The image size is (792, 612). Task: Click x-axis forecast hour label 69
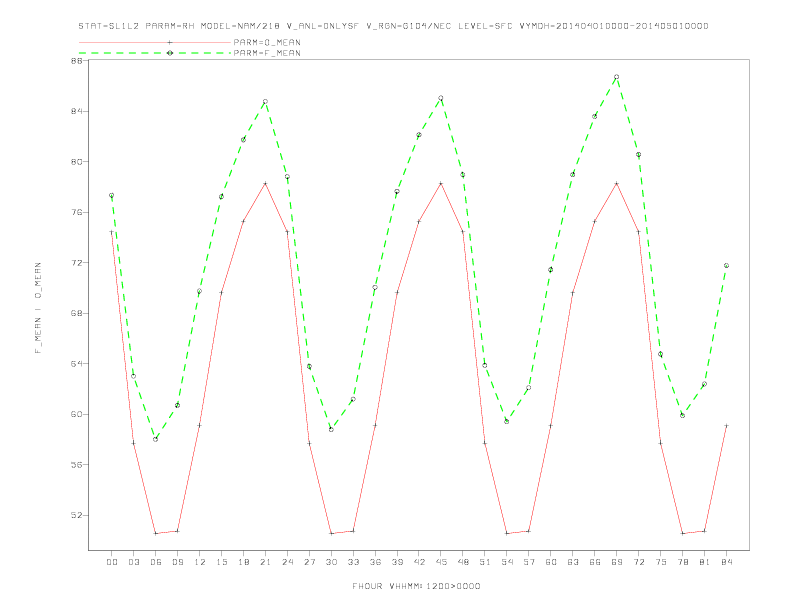coord(617,562)
